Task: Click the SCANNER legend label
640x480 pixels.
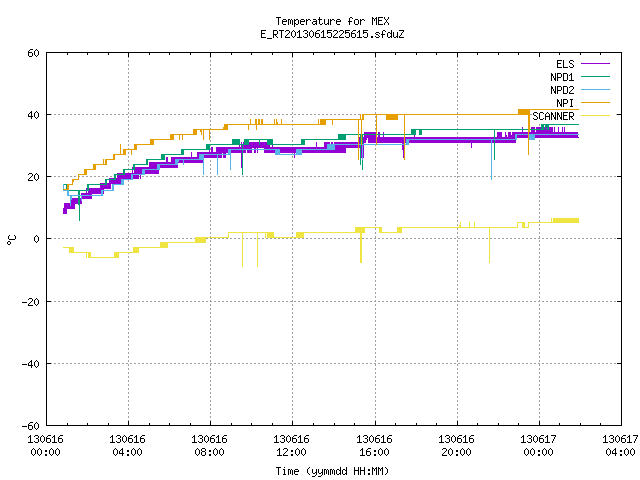Action: tap(553, 116)
